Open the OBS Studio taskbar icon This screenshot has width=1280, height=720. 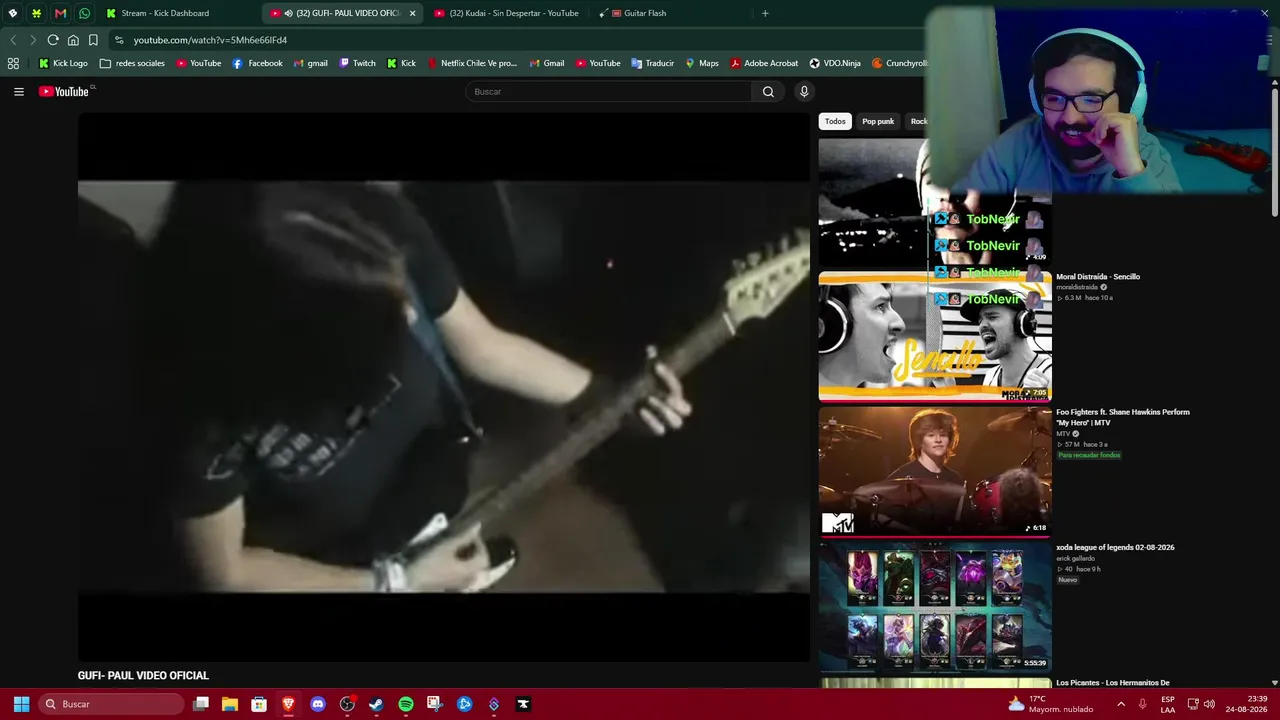coord(347,704)
